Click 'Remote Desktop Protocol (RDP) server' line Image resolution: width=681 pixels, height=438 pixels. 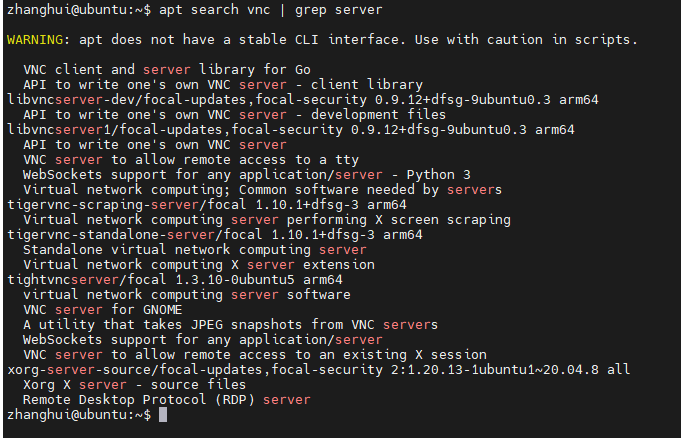[x=167, y=400]
